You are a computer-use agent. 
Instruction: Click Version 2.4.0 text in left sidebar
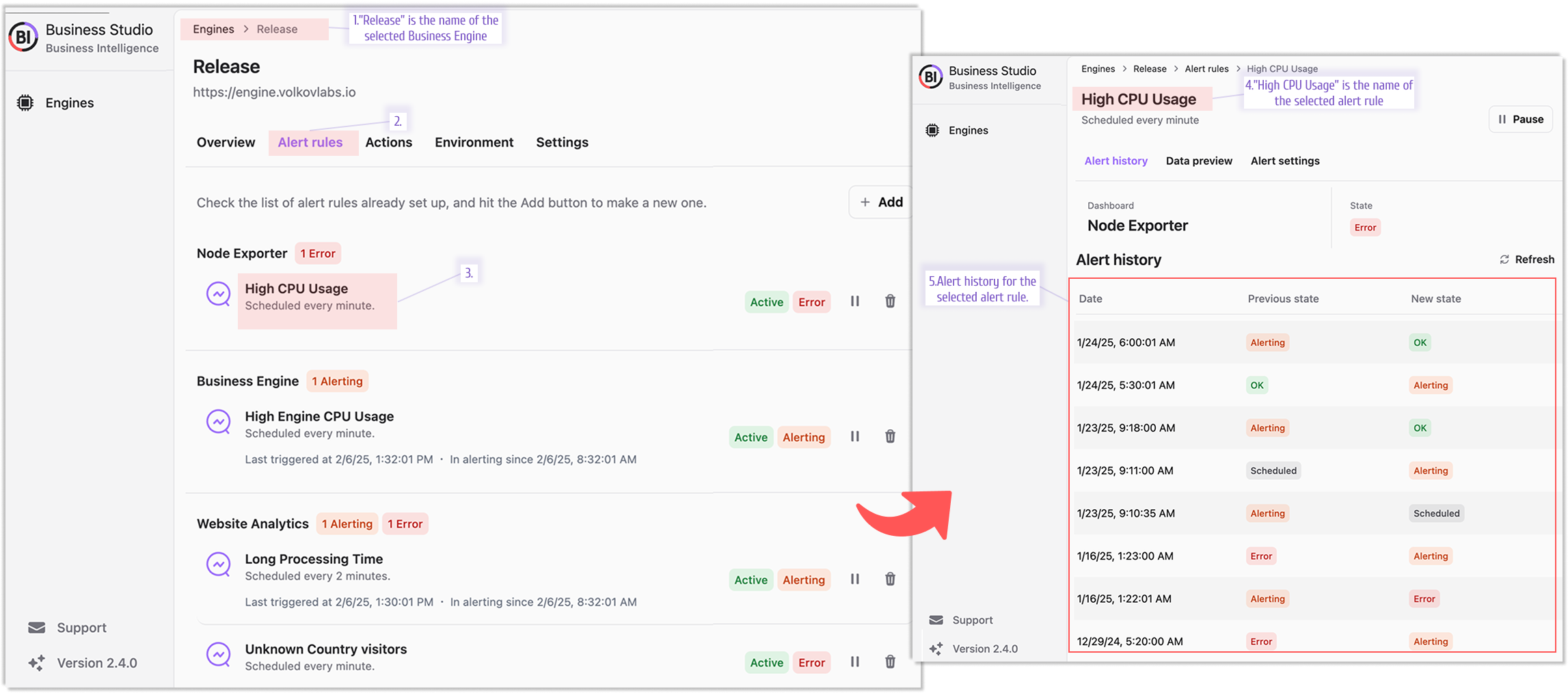(97, 663)
